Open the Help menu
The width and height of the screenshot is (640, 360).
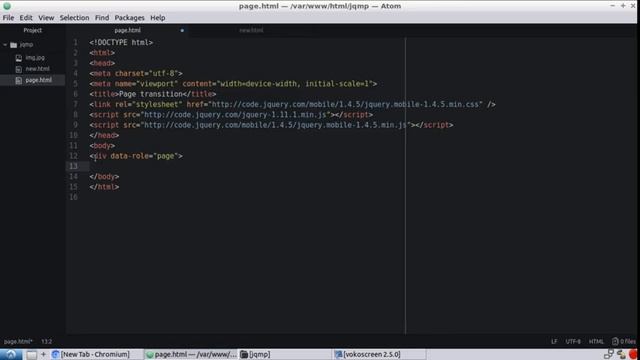coord(158,18)
